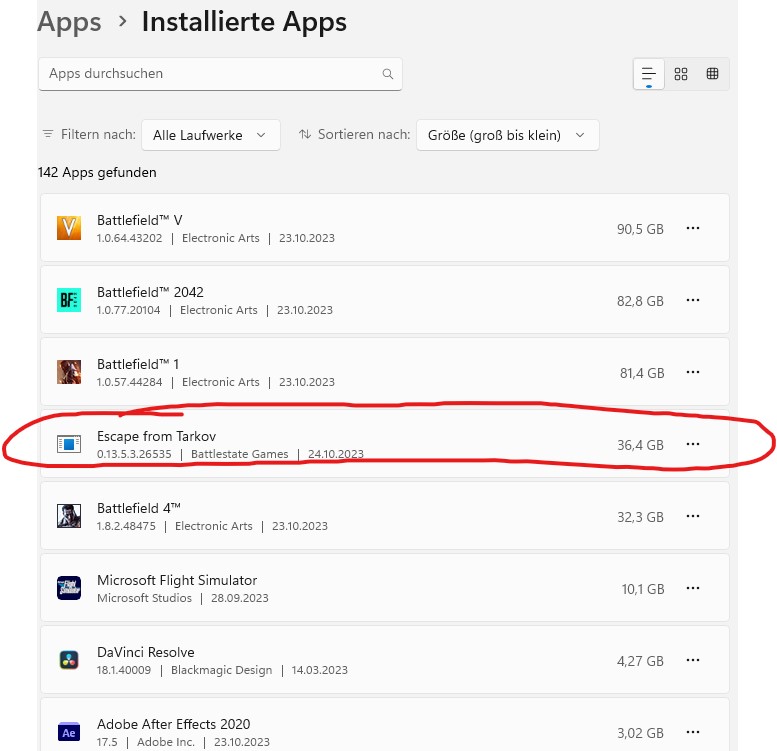Click the 90,5 GB size value

pyautogui.click(x=640, y=229)
